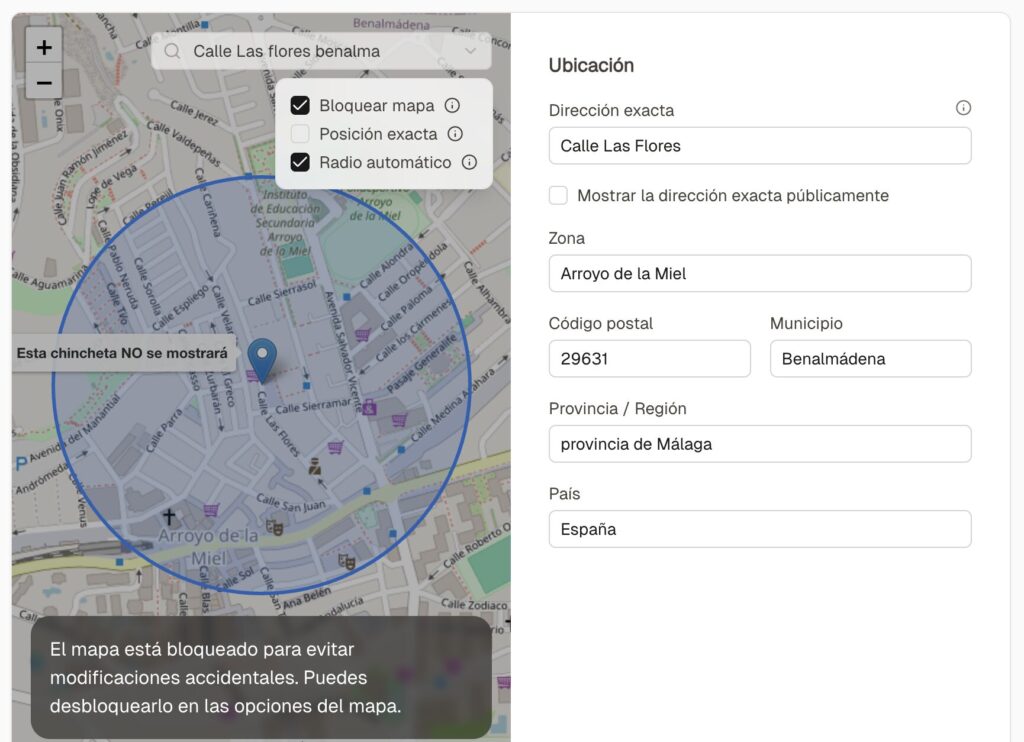This screenshot has width=1024, height=742.
Task: Click the Zona field with Arroyo de la Miel
Action: click(760, 274)
